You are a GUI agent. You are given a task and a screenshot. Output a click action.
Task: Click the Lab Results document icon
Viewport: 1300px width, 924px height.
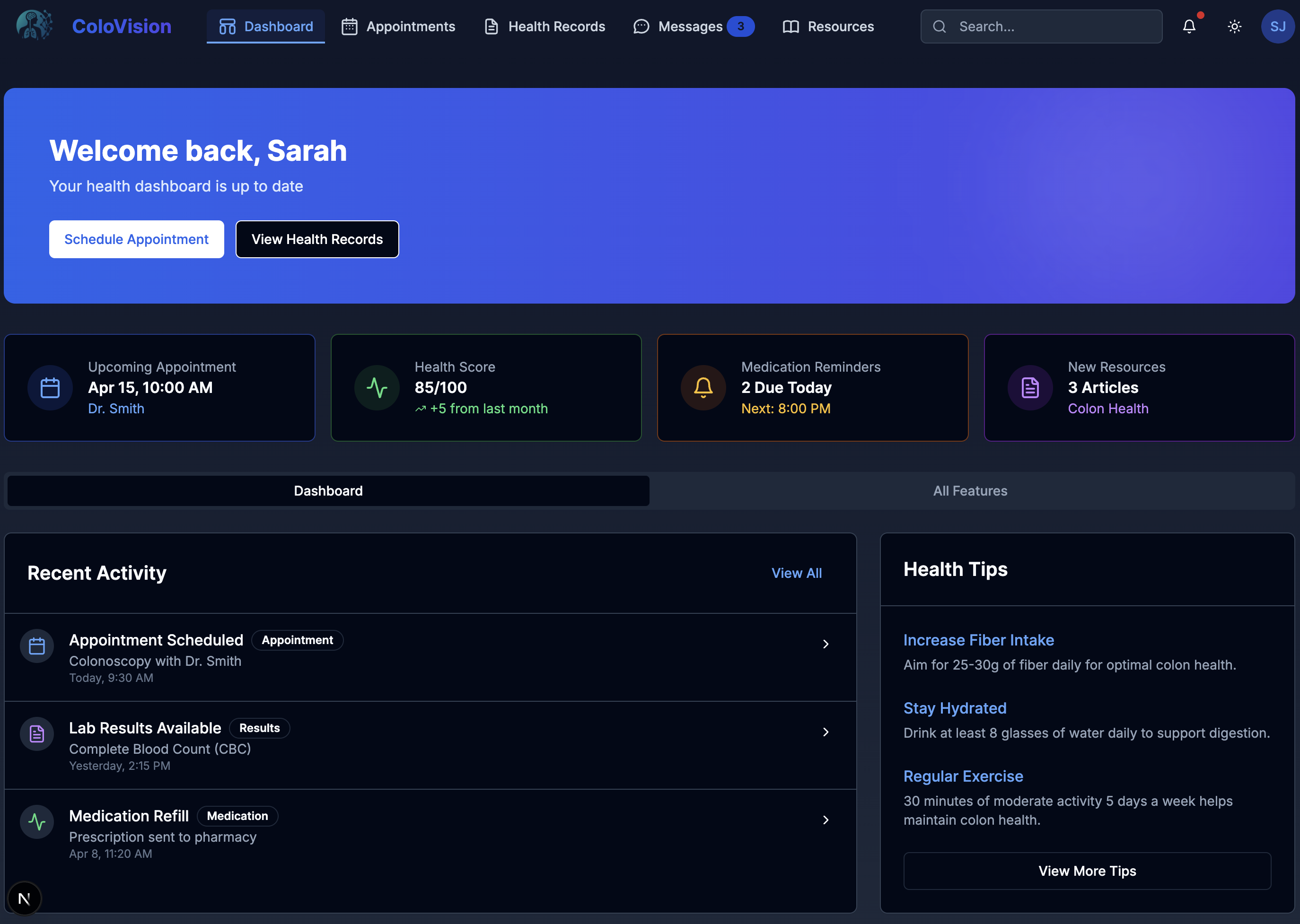point(37,734)
